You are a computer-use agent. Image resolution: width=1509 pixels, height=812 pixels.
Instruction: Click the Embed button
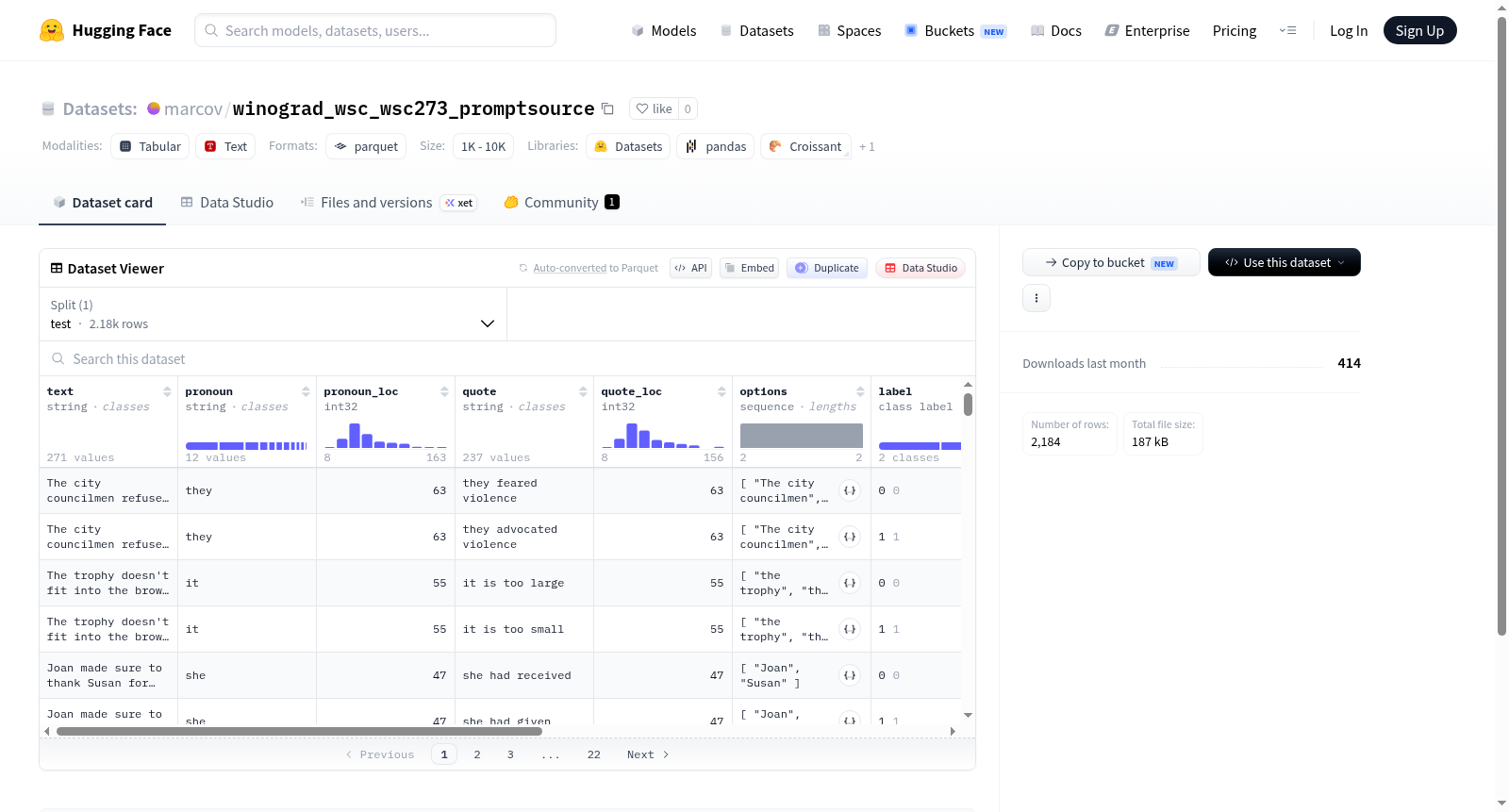(x=749, y=268)
